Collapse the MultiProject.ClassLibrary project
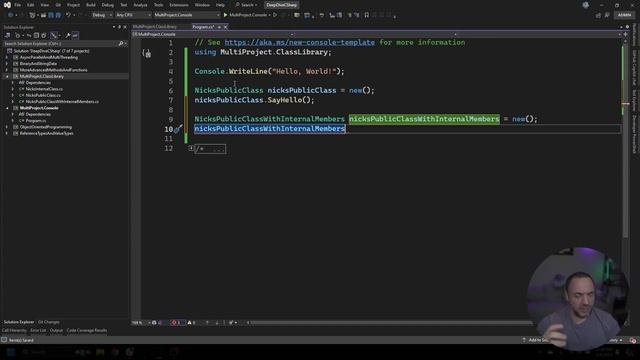Image resolution: width=640 pixels, height=360 pixels. tap(7, 76)
